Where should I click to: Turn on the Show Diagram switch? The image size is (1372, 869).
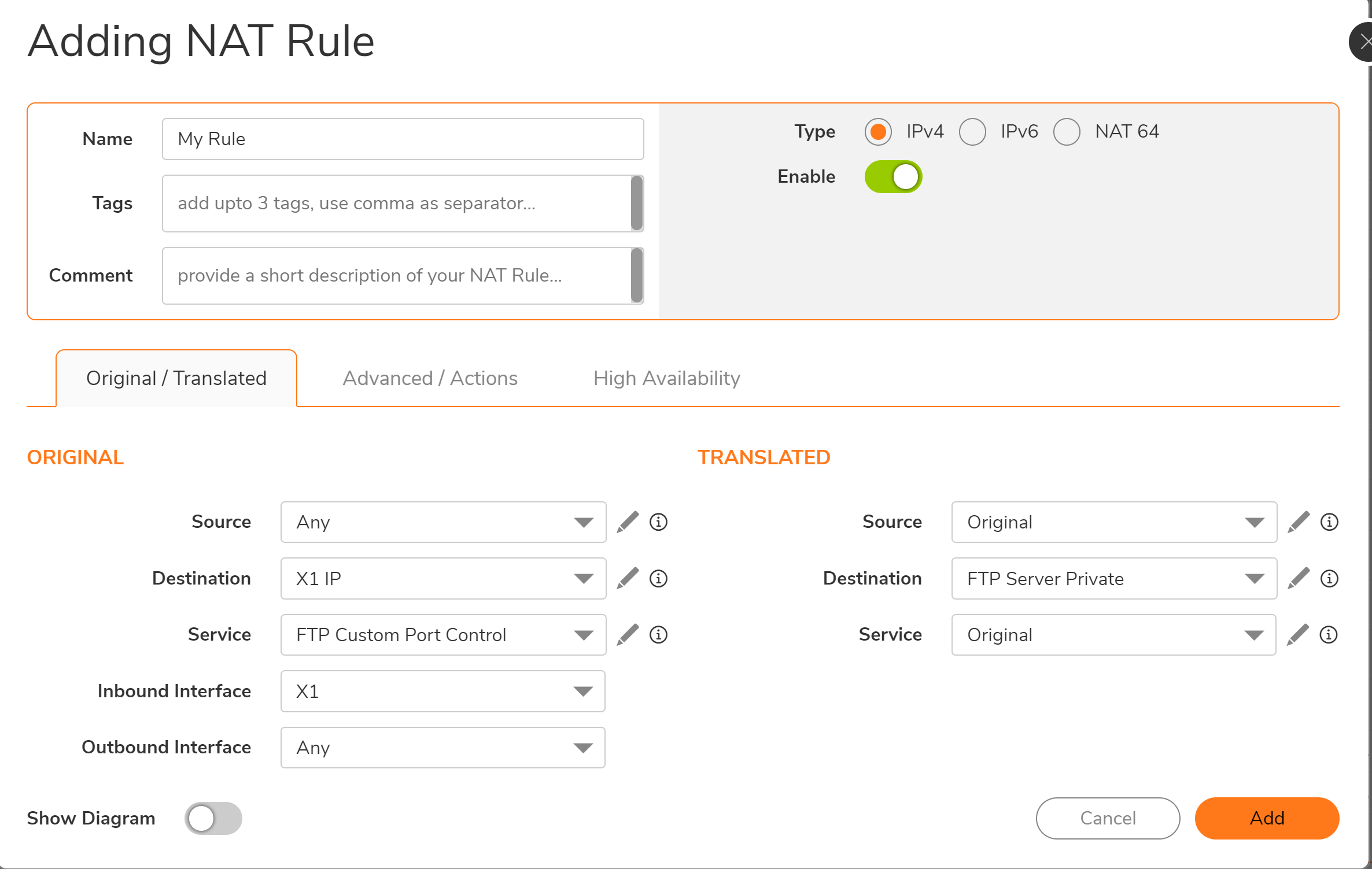coord(213,818)
